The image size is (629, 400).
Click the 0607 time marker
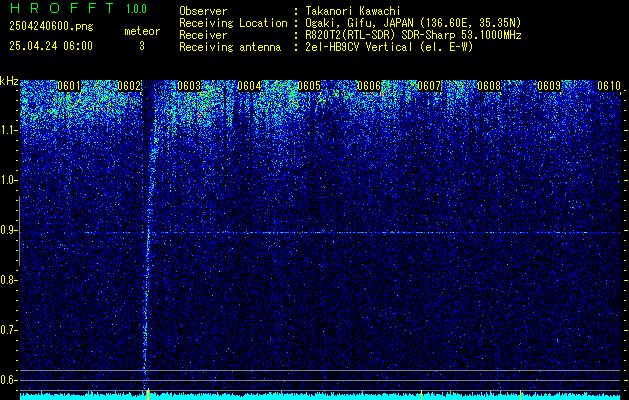pyautogui.click(x=429, y=86)
